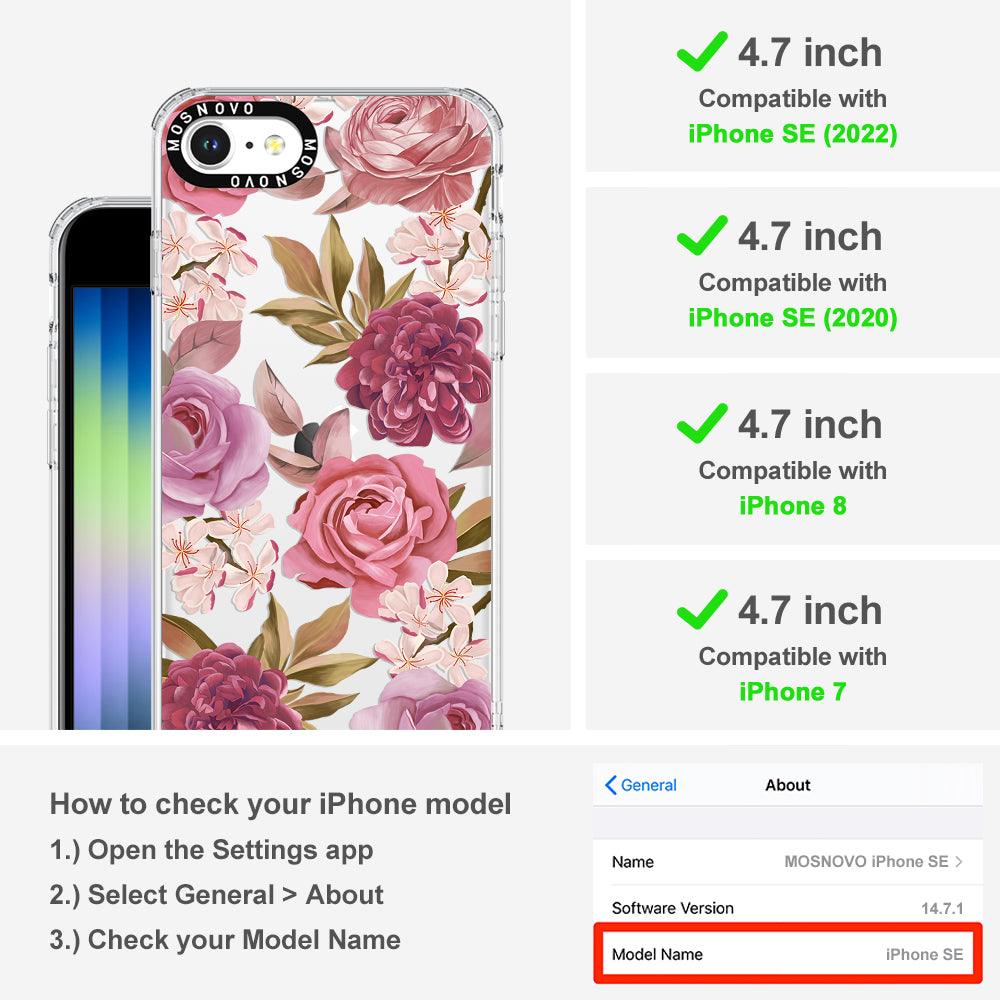The height and width of the screenshot is (1000, 1000).
Task: Select the Software Version row
Action: pos(788,908)
